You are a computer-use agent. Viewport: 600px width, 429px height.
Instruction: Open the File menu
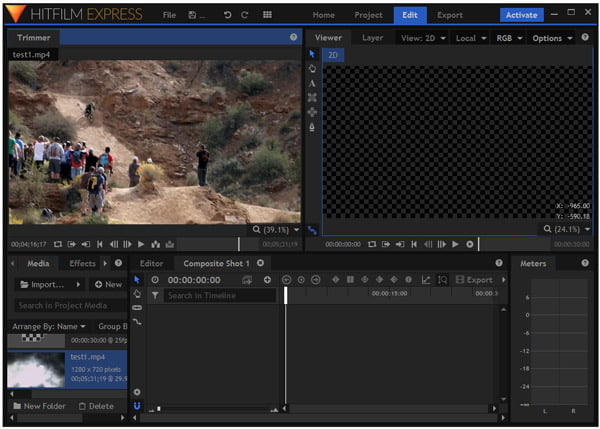[169, 15]
